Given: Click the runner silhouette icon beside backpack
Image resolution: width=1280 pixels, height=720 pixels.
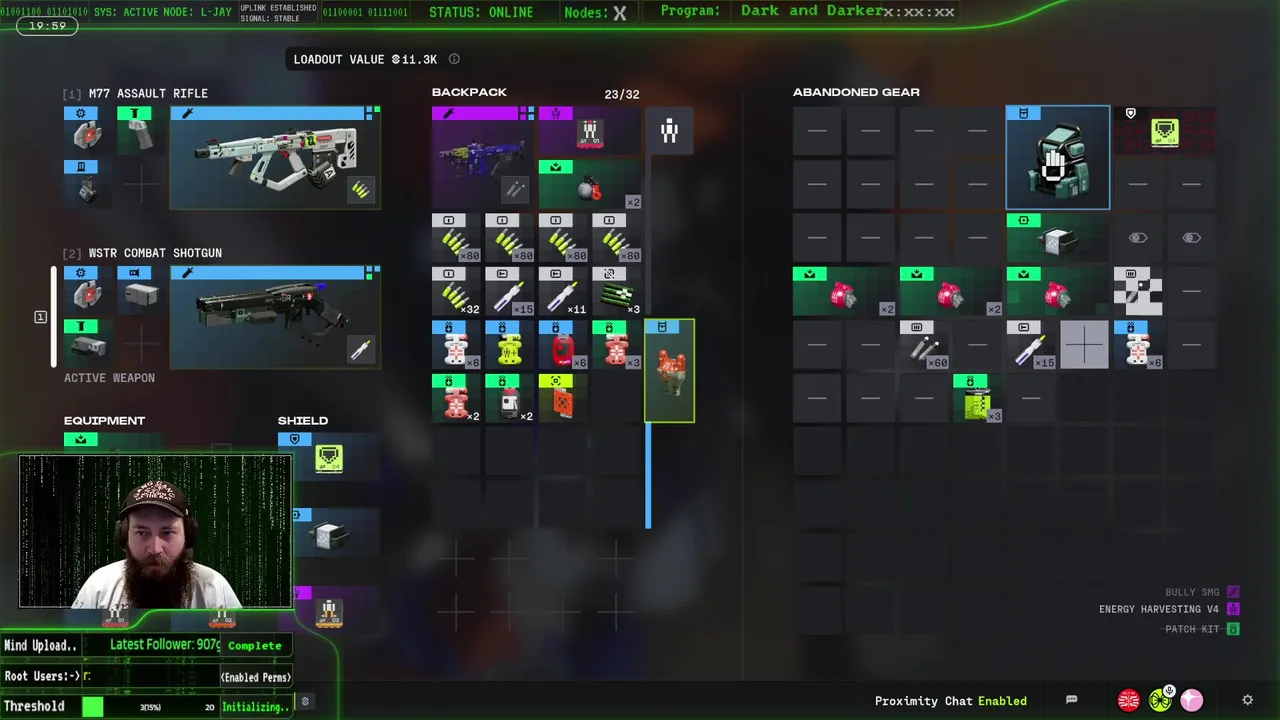Looking at the screenshot, I should coord(669,130).
